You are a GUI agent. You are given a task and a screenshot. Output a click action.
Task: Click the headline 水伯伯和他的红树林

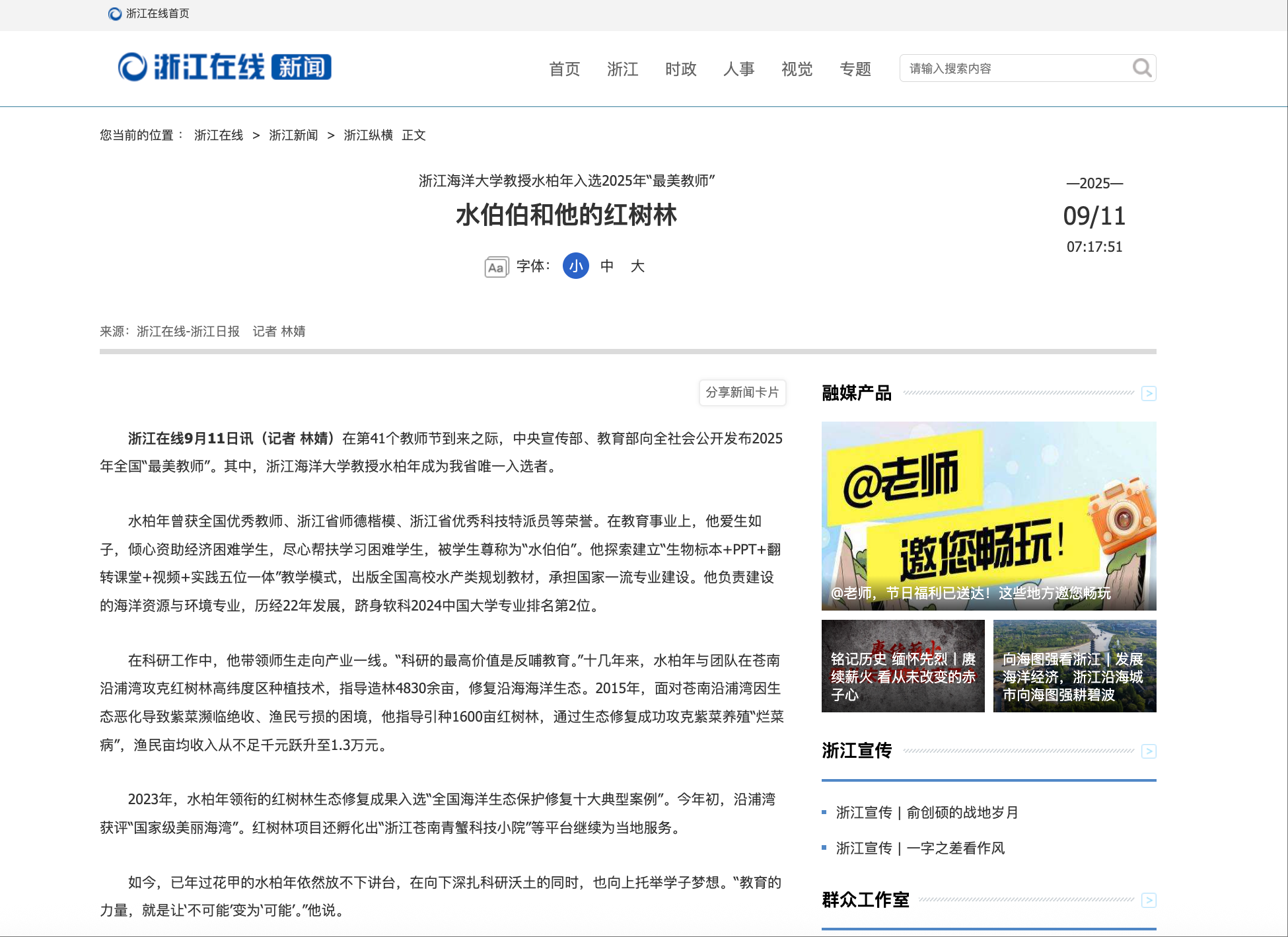point(566,215)
